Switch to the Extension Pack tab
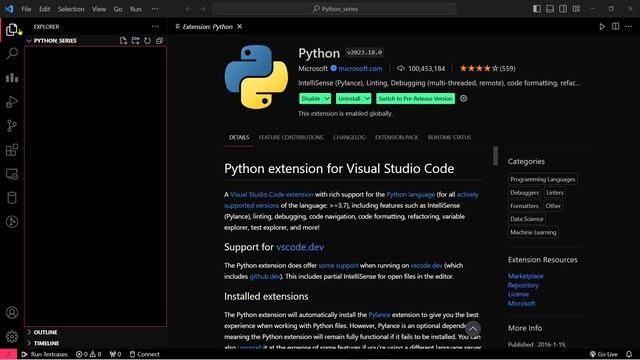This screenshot has height=360, width=640. pyautogui.click(x=397, y=138)
